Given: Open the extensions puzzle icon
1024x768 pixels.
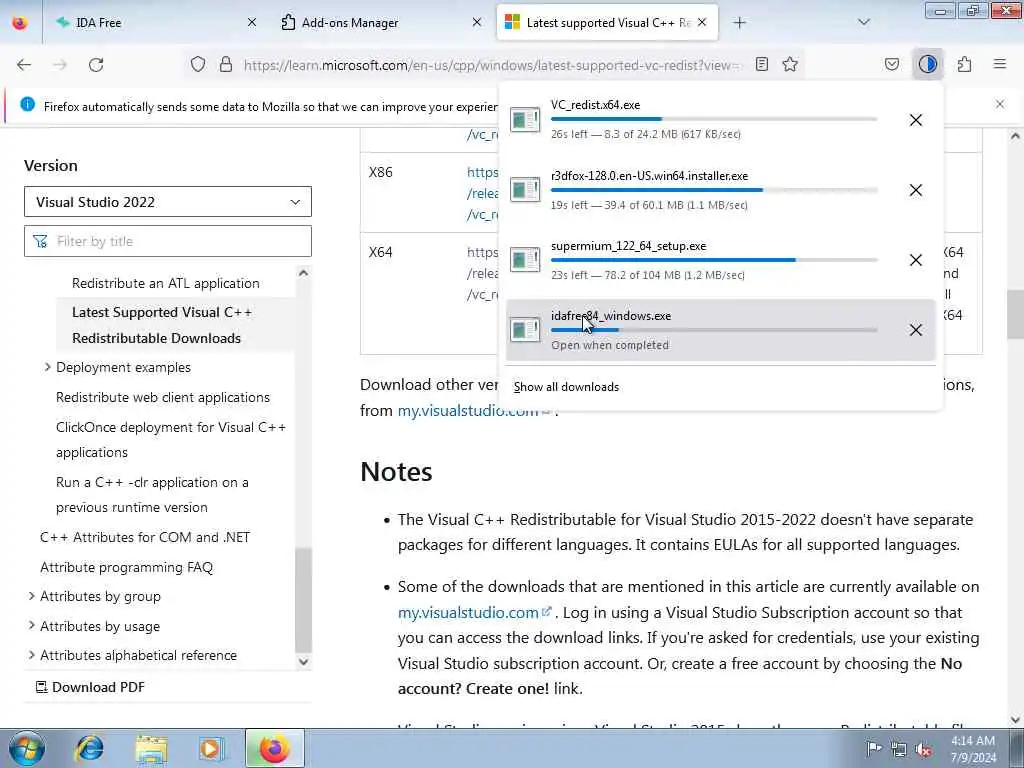Looking at the screenshot, I should click(x=964, y=64).
